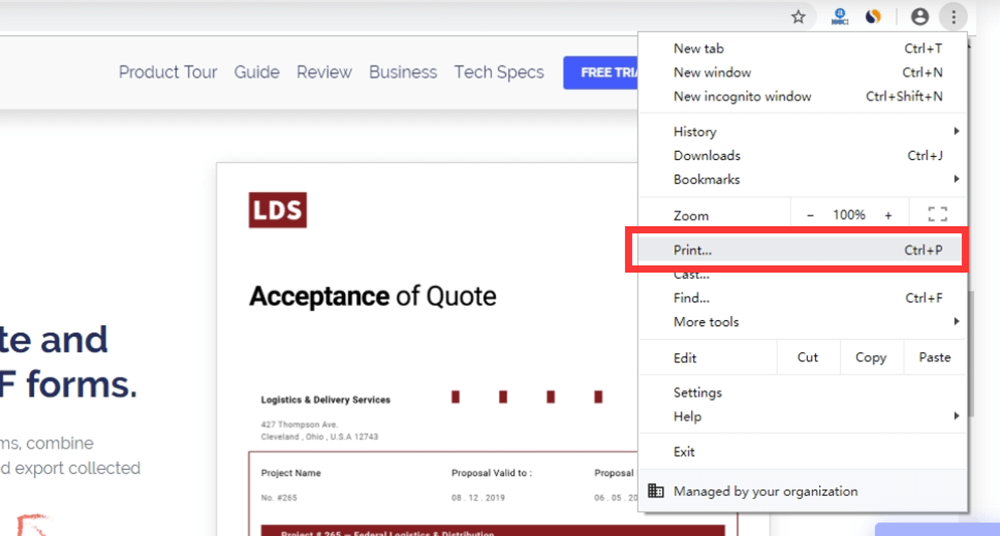Open Downloads from the menu
The image size is (1000, 536).
707,156
